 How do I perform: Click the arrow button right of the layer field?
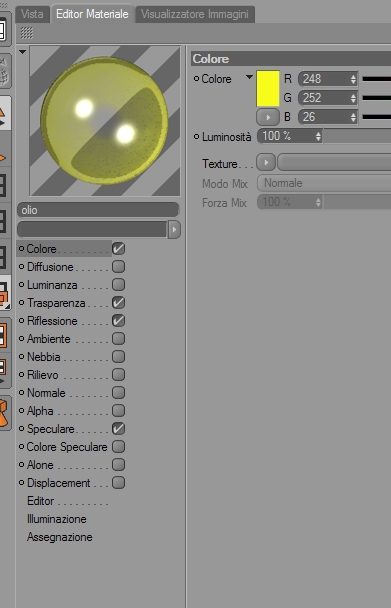click(174, 230)
